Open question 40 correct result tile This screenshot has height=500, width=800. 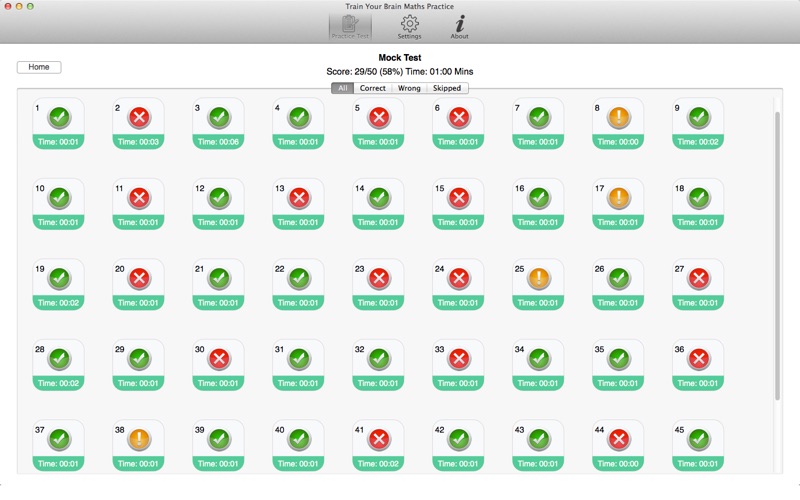[298, 445]
